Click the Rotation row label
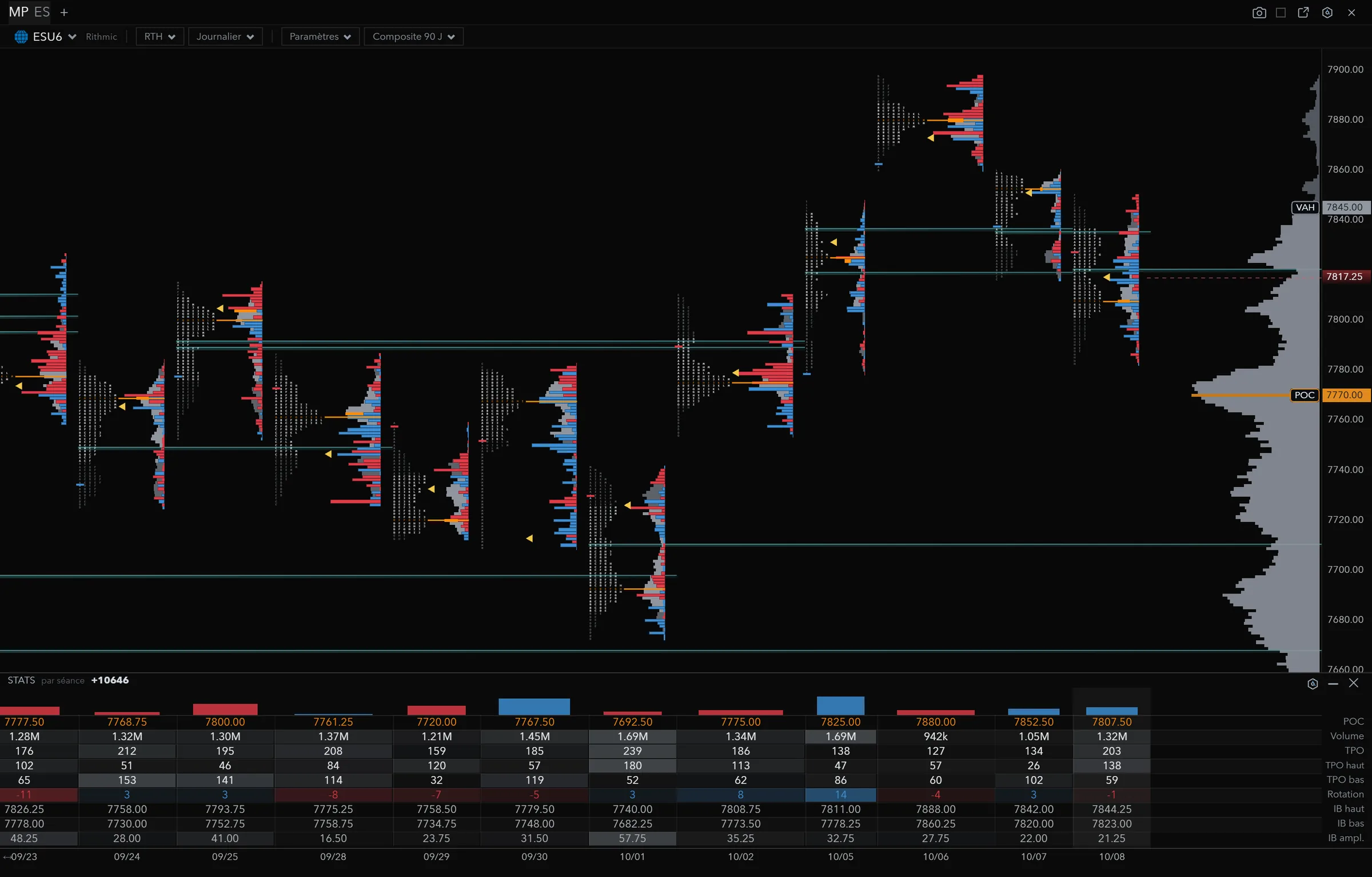1372x877 pixels. (1345, 794)
